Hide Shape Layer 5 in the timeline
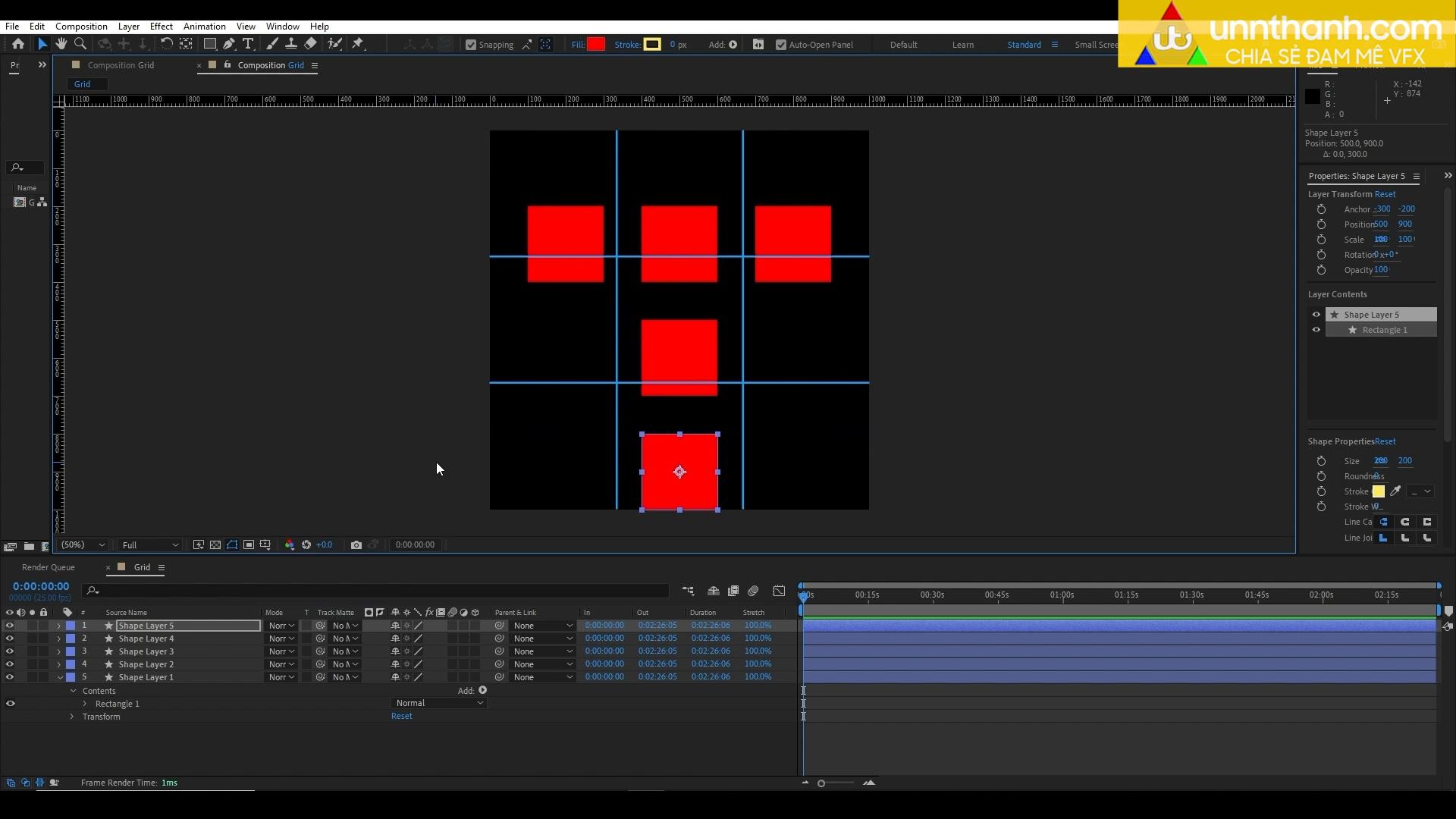The height and width of the screenshot is (819, 1456). coord(10,626)
